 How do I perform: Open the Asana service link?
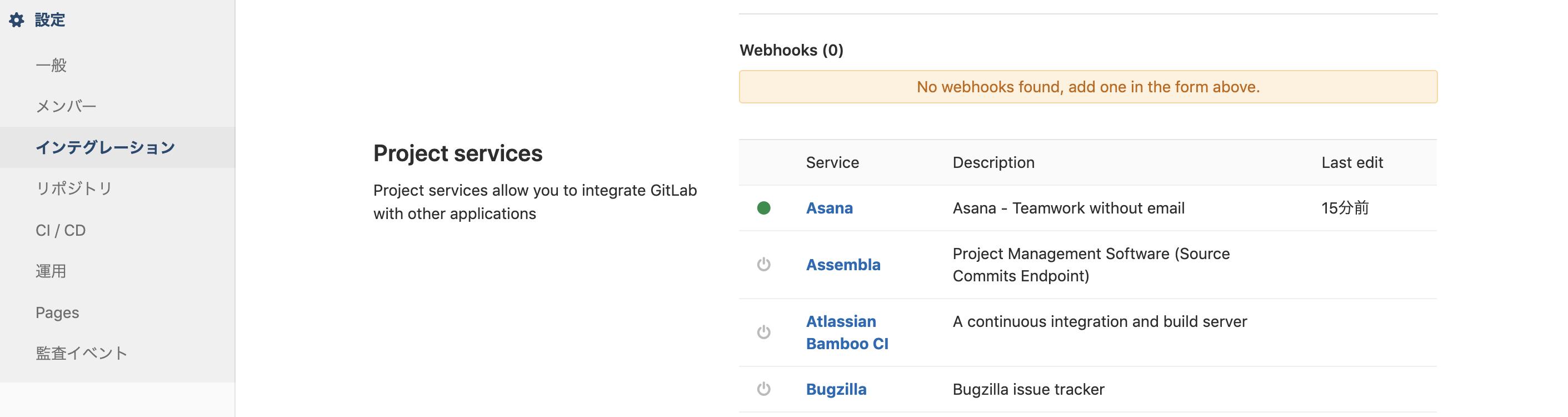click(x=829, y=208)
